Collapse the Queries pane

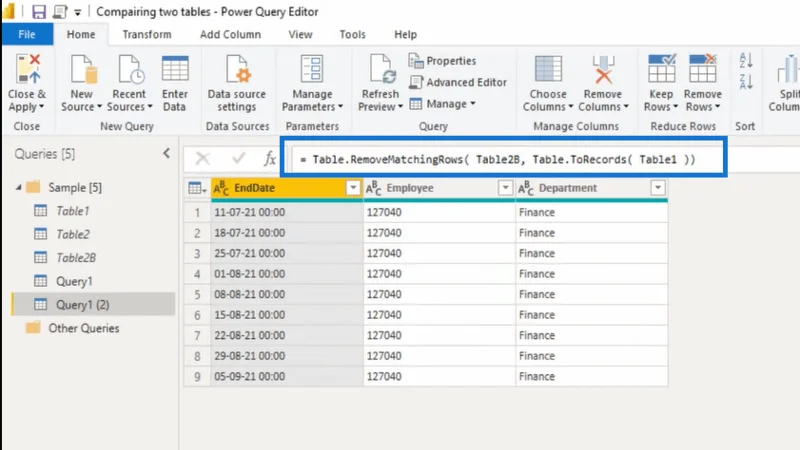[x=166, y=154]
